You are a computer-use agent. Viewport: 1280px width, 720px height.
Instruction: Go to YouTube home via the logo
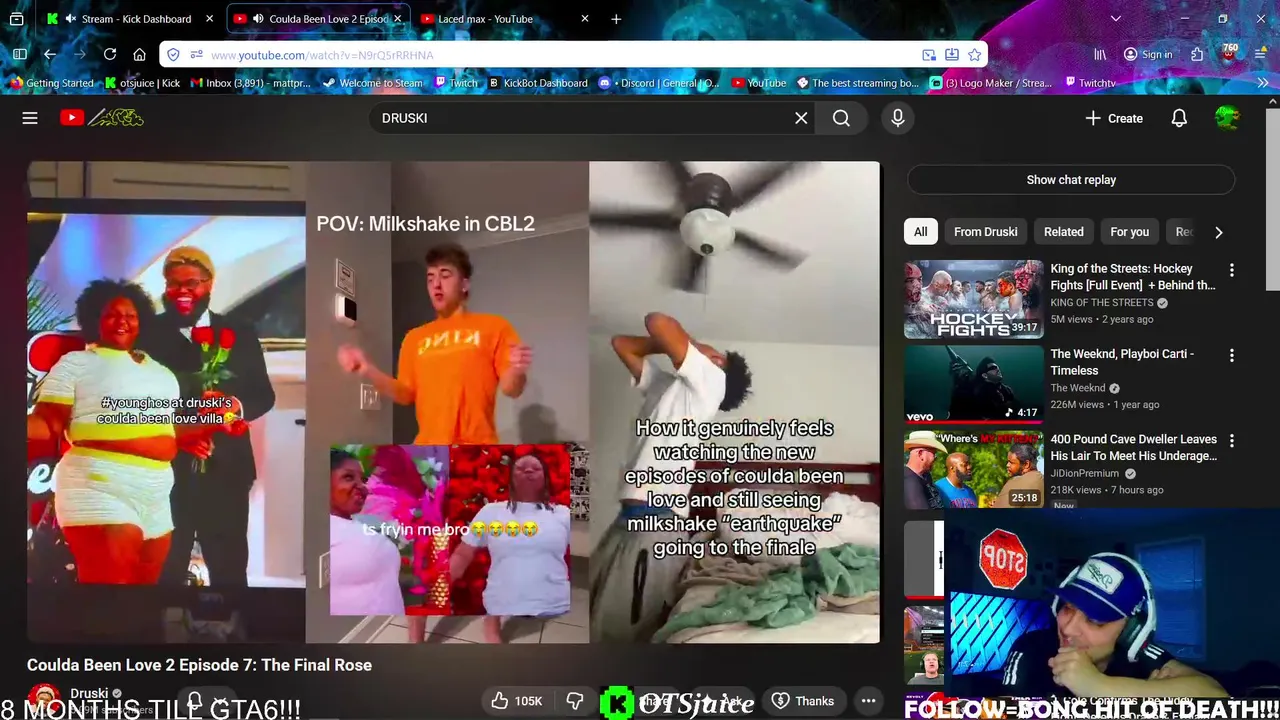tap(101, 118)
